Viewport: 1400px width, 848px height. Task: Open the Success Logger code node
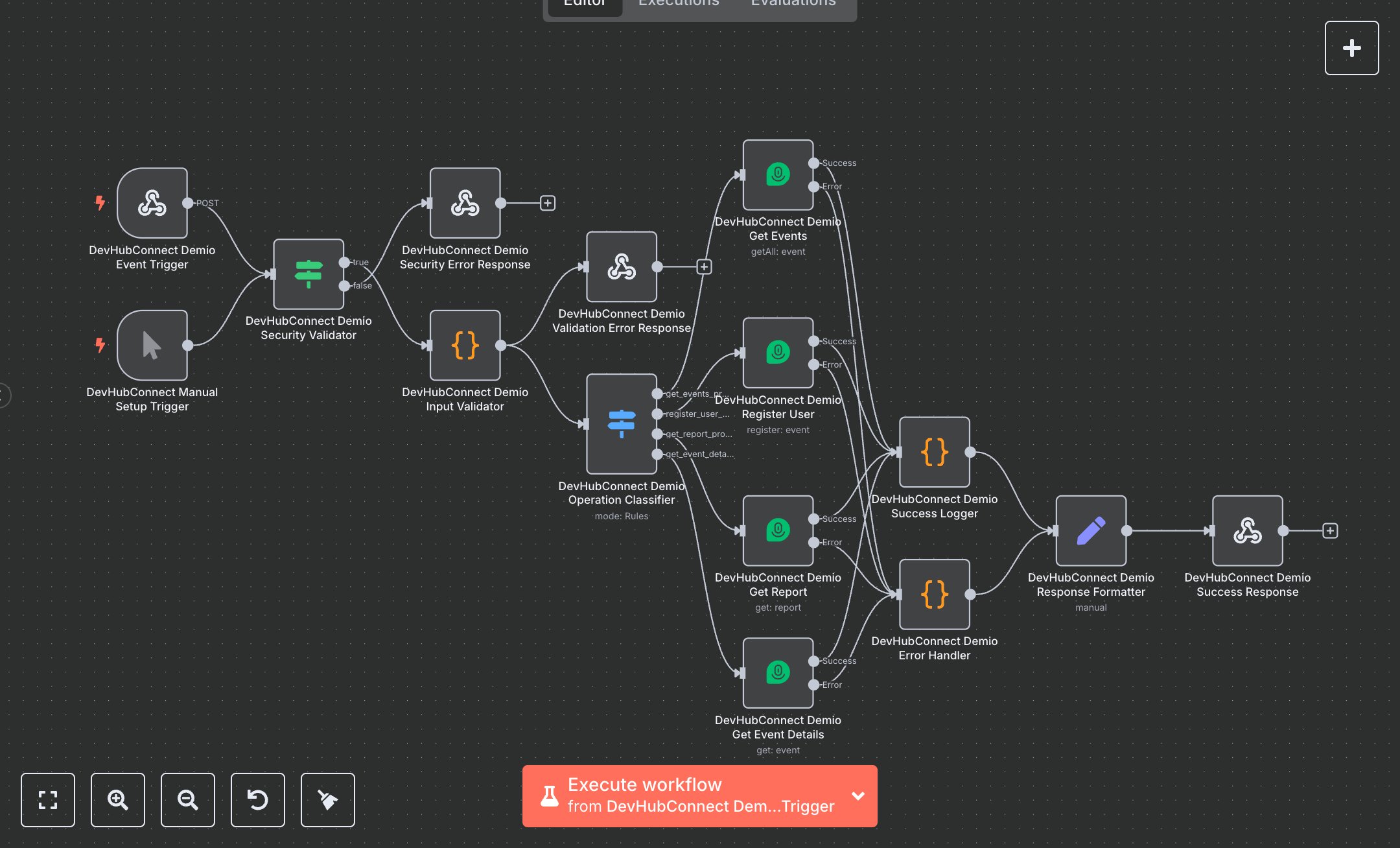933,452
